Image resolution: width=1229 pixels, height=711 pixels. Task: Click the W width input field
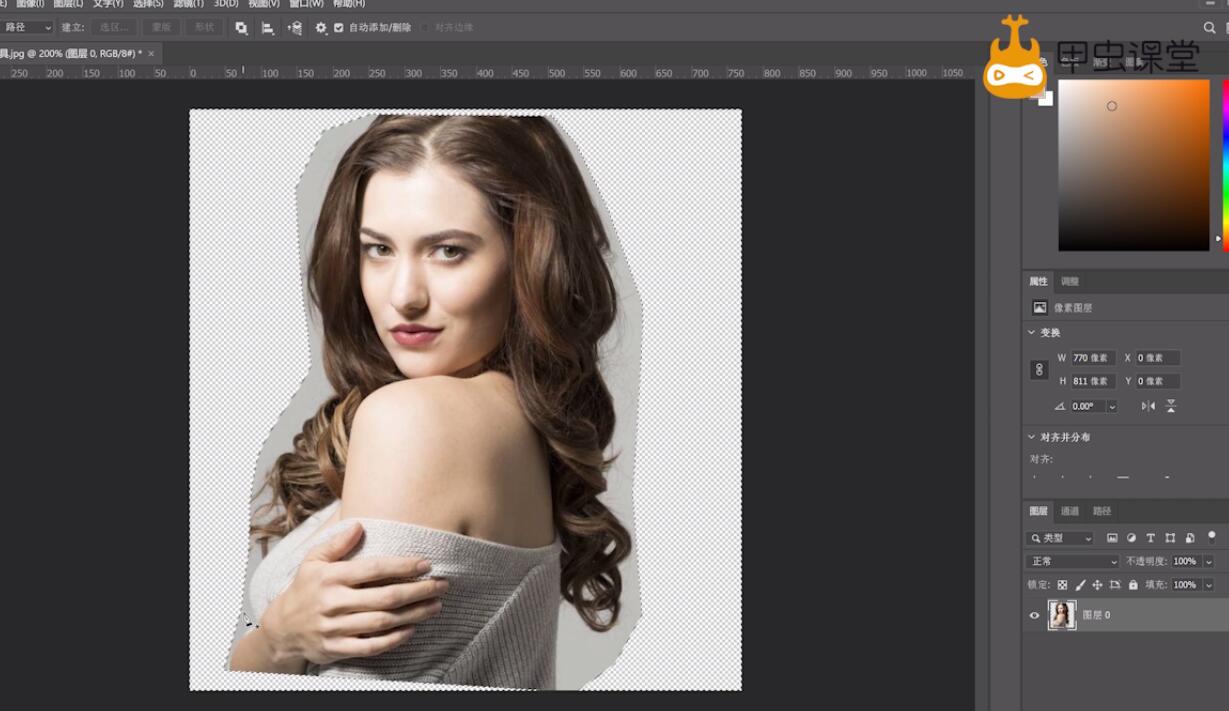tap(1092, 358)
